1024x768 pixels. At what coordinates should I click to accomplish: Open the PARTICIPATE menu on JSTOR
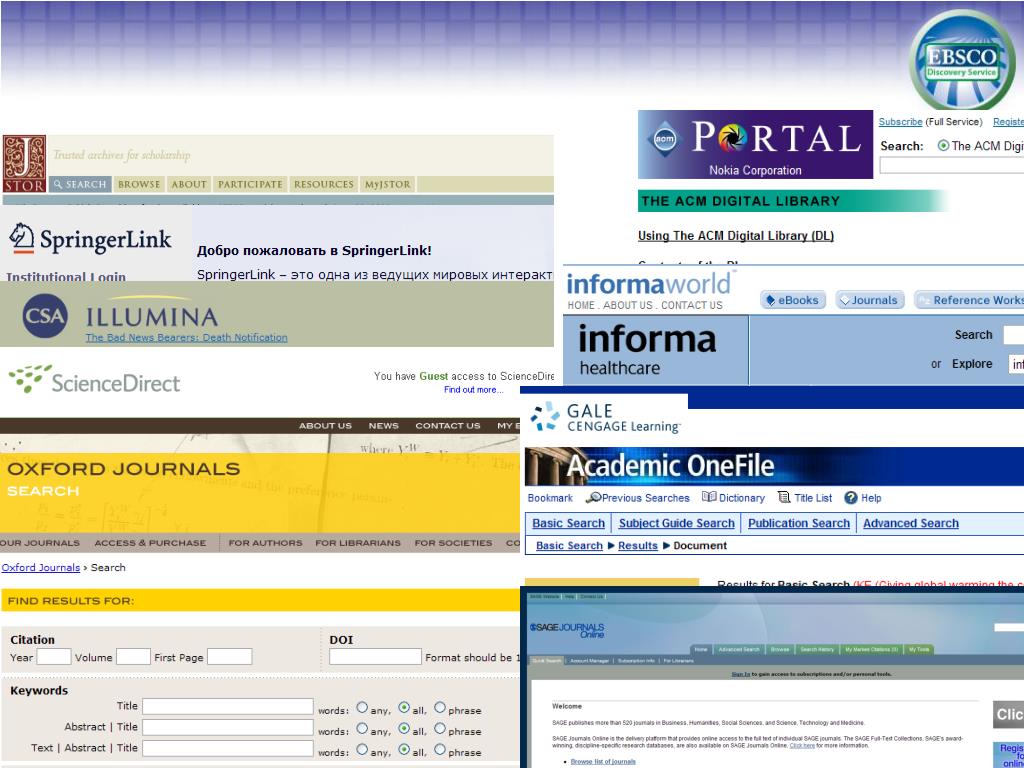coord(250,184)
